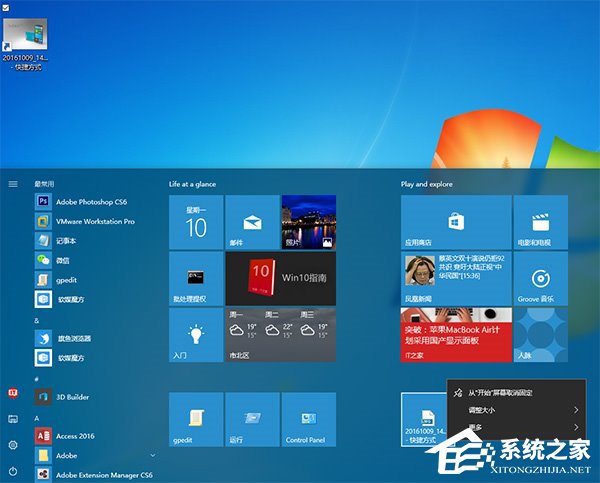
Task: Open the Photos (照片) tile thumbnail
Action: (307, 222)
